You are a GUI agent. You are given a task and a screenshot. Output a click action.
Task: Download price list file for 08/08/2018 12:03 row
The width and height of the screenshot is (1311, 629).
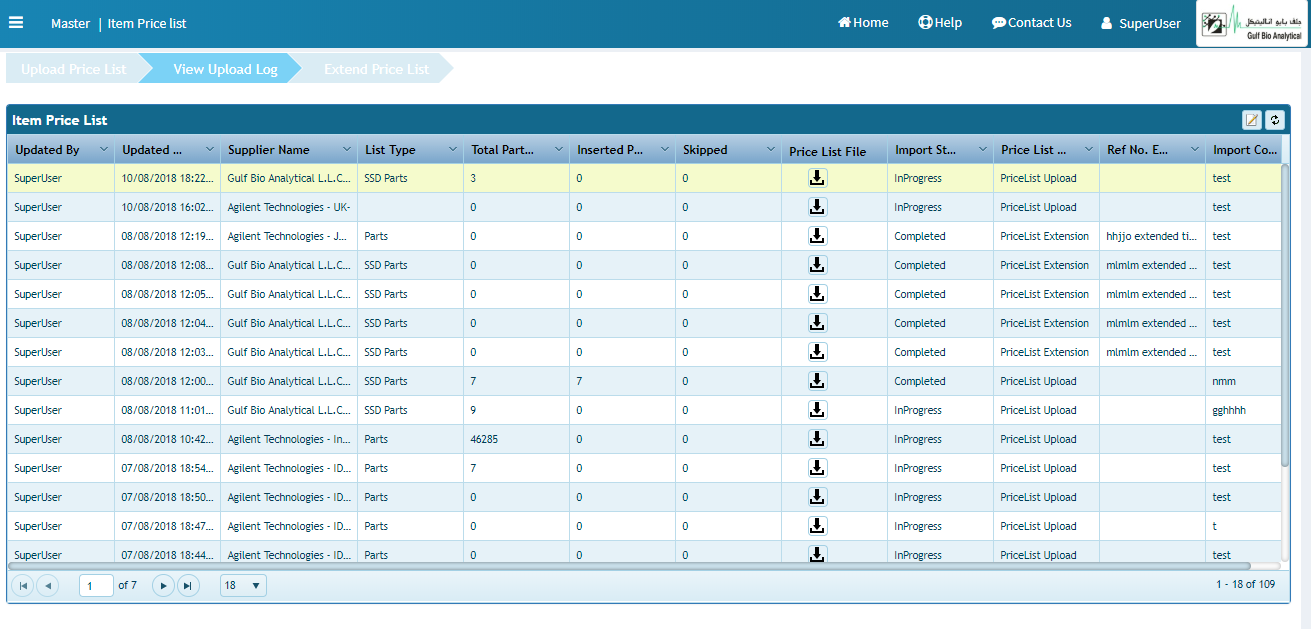pos(817,352)
